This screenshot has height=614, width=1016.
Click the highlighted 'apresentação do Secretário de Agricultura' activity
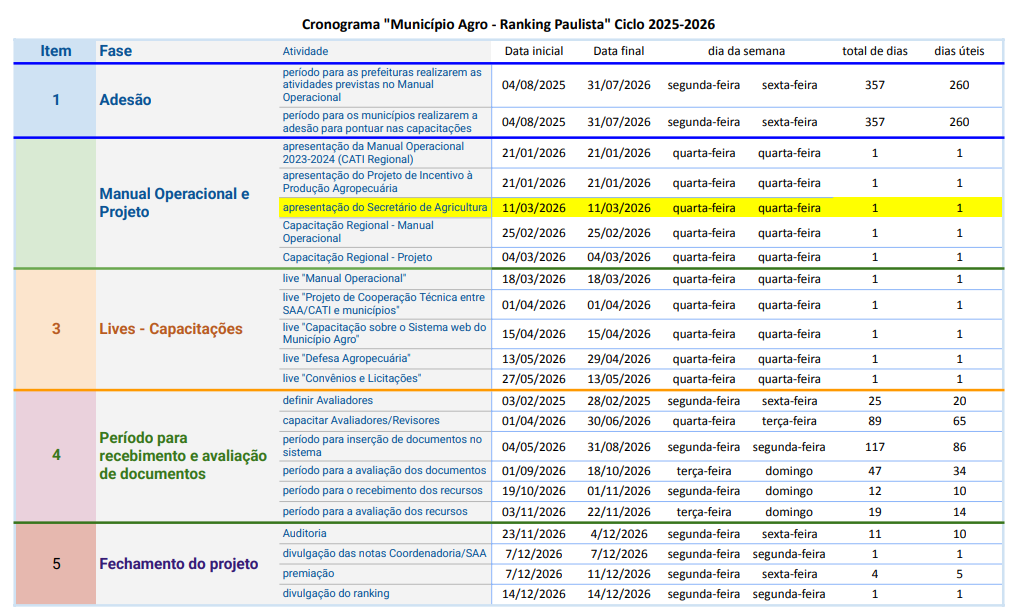(384, 208)
